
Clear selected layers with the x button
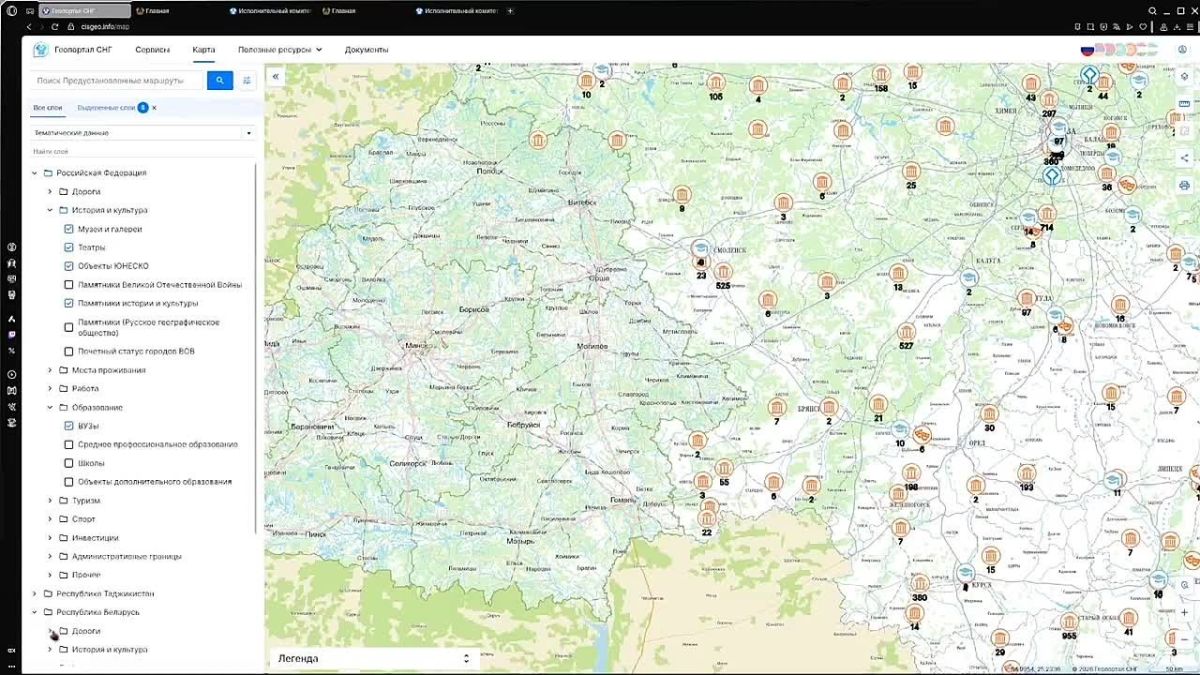[x=154, y=107]
